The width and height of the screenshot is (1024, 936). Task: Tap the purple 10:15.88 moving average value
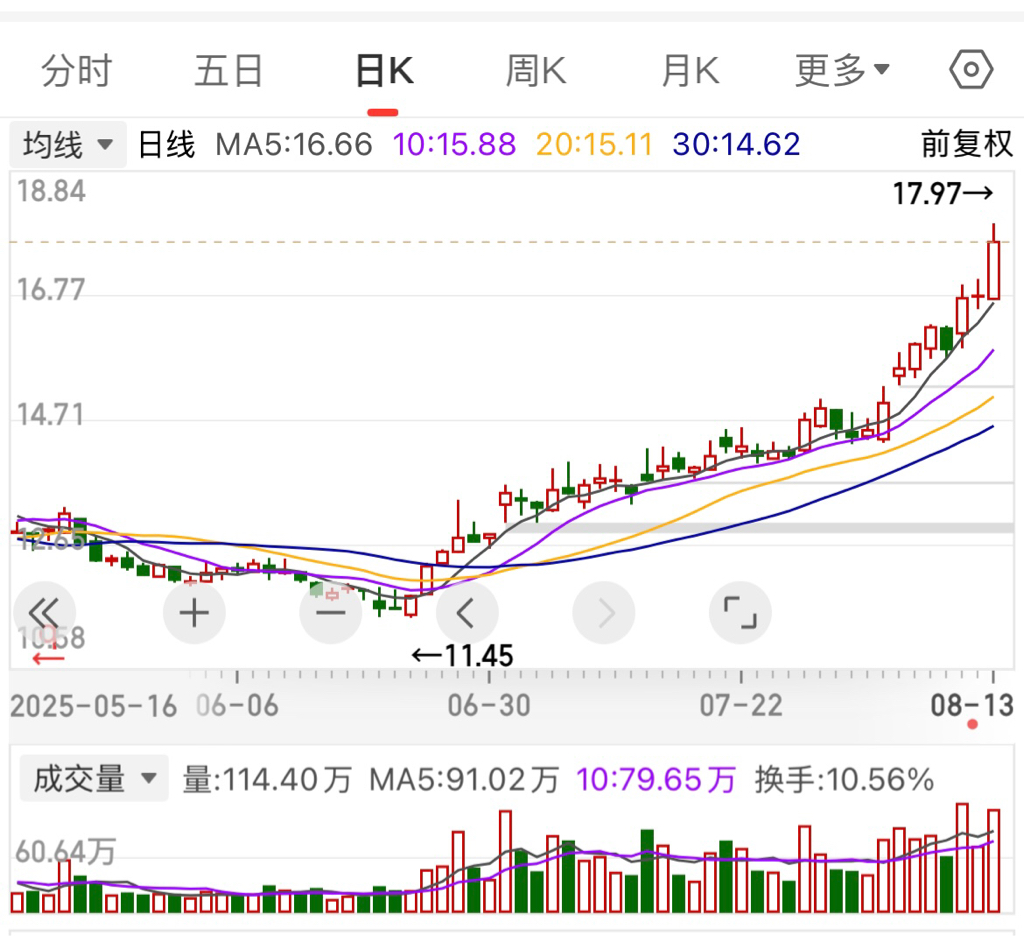coord(455,144)
